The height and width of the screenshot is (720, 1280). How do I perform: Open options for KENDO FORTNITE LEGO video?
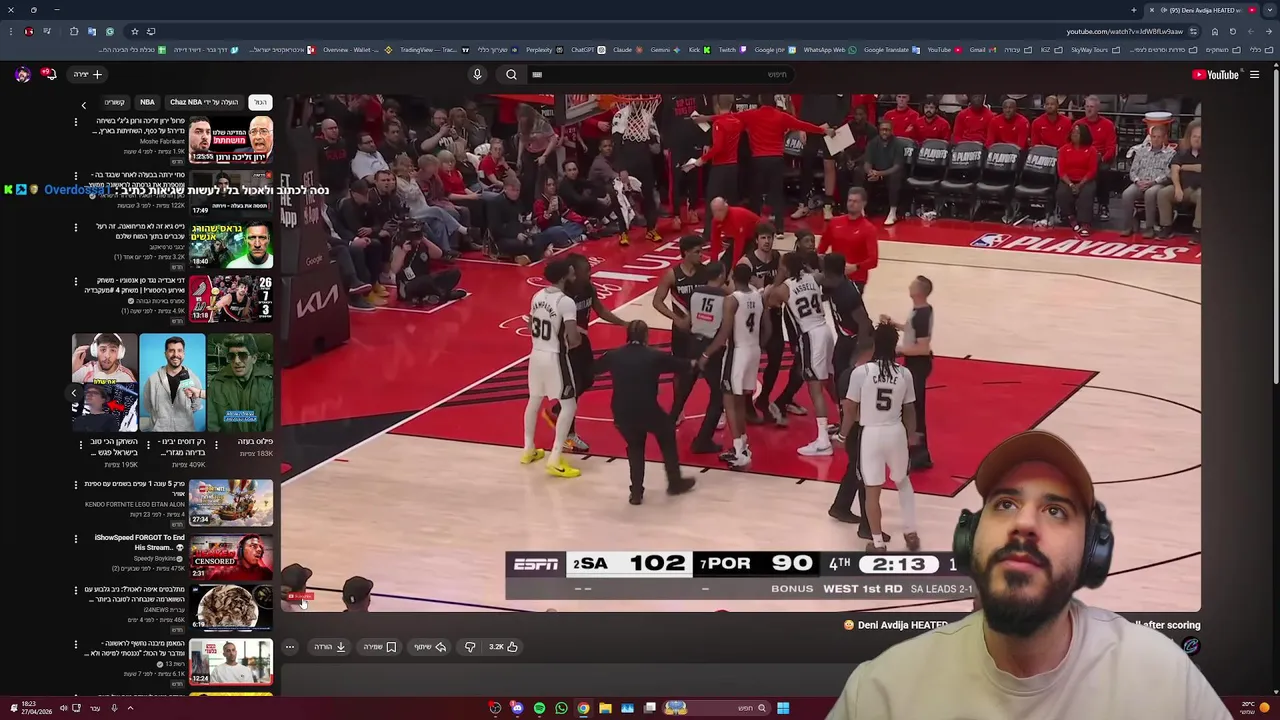click(76, 485)
